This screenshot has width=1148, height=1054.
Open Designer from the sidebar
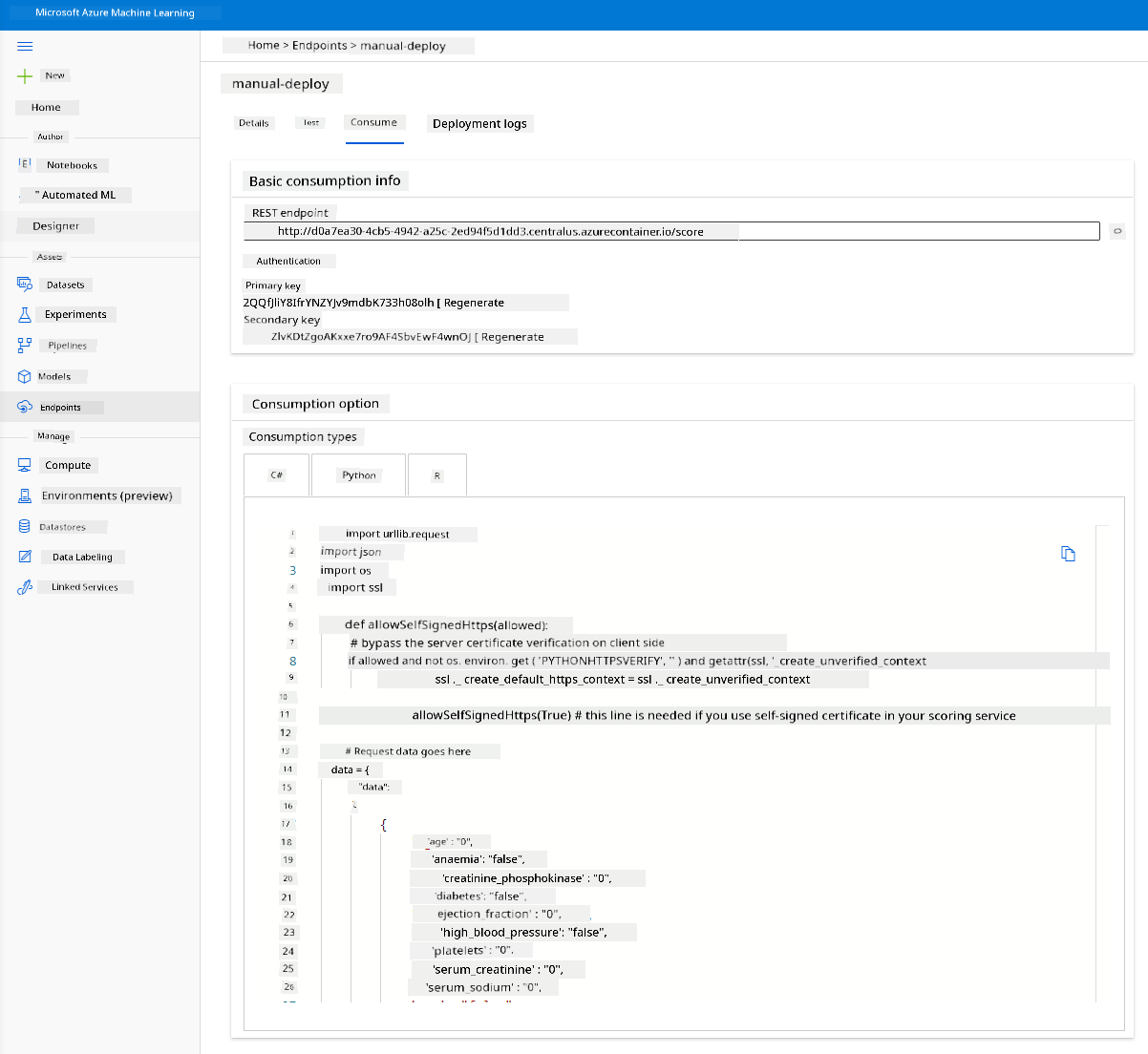coord(55,226)
